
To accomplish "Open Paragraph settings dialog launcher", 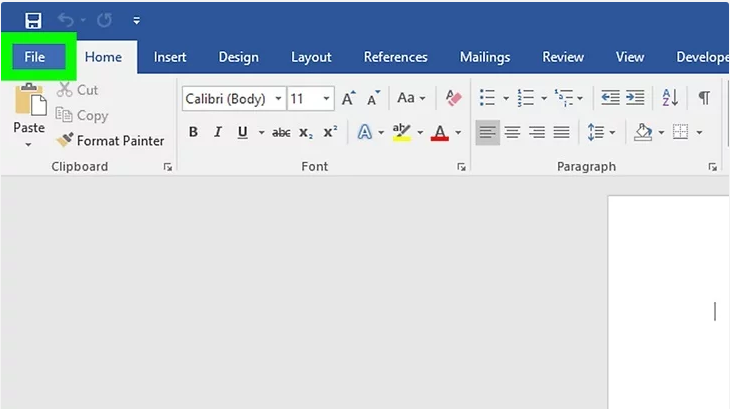I will [712, 167].
